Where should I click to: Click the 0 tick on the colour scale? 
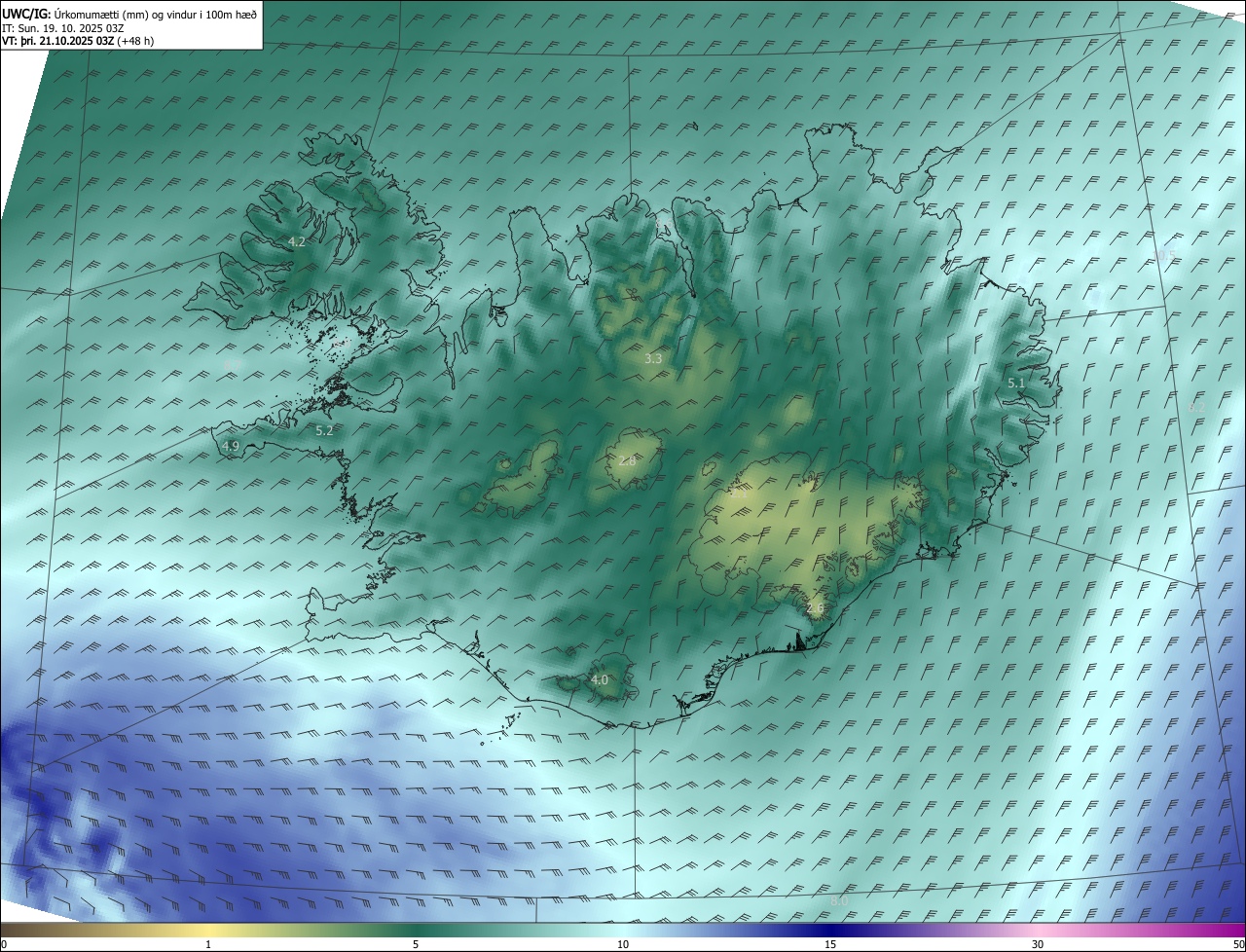(x=4, y=944)
